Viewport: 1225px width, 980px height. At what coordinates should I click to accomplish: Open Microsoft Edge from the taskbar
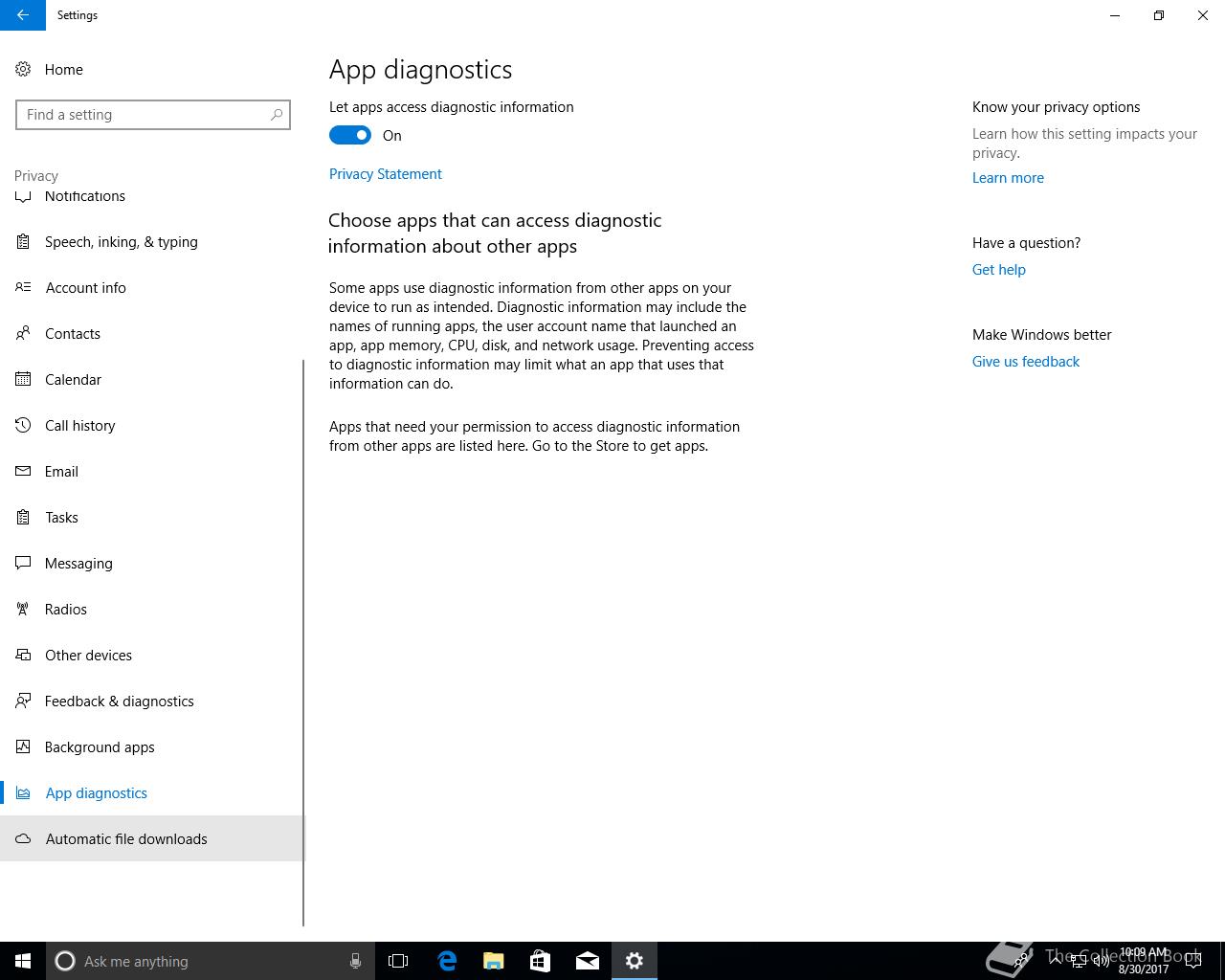click(447, 961)
